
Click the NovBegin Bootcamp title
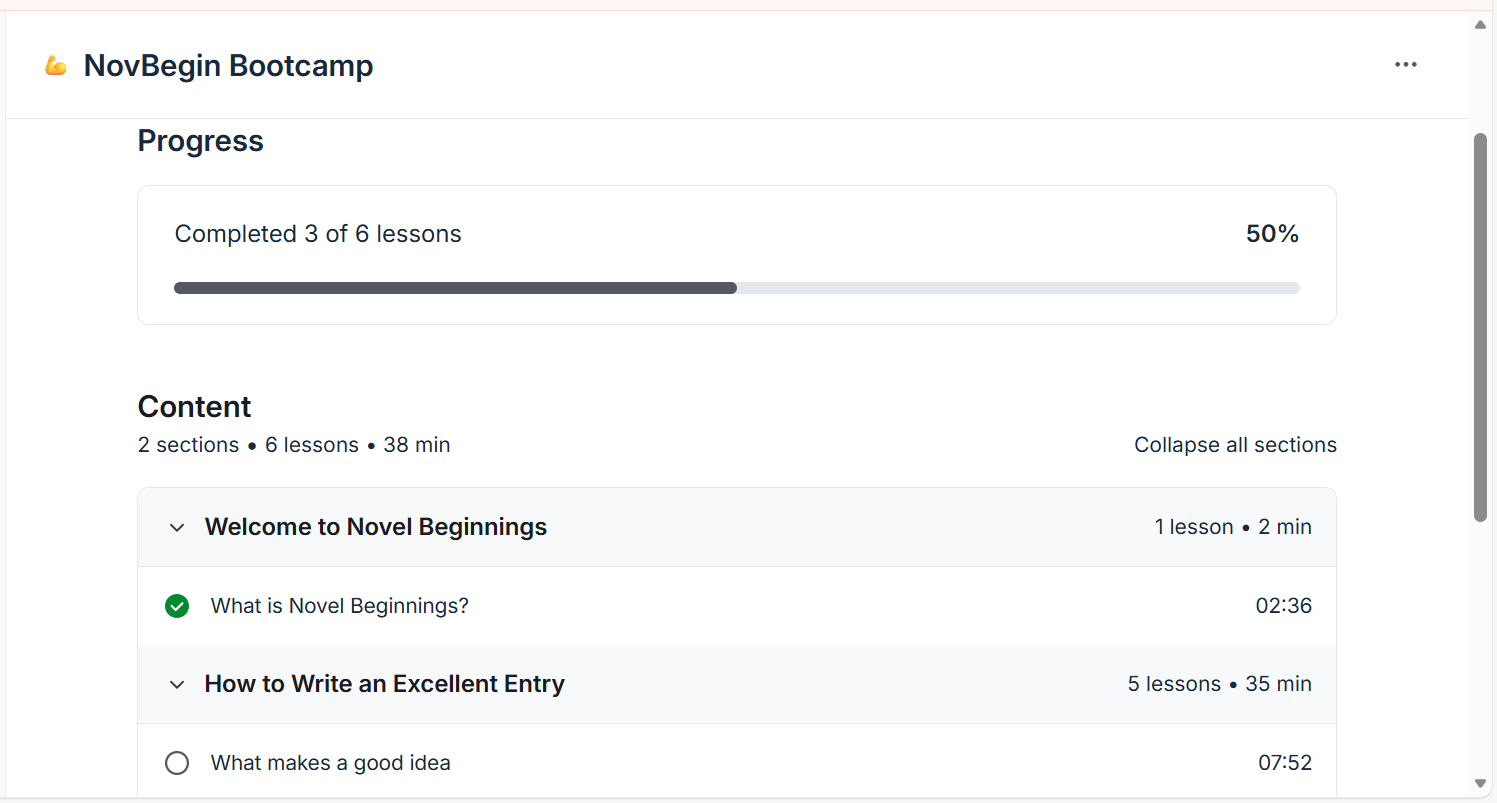click(228, 66)
